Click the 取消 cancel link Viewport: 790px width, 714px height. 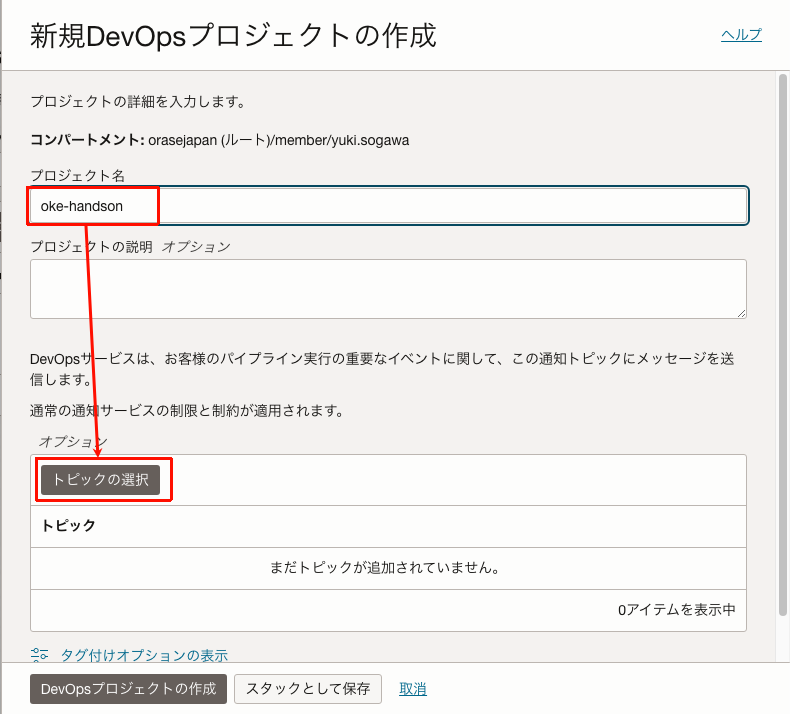413,689
